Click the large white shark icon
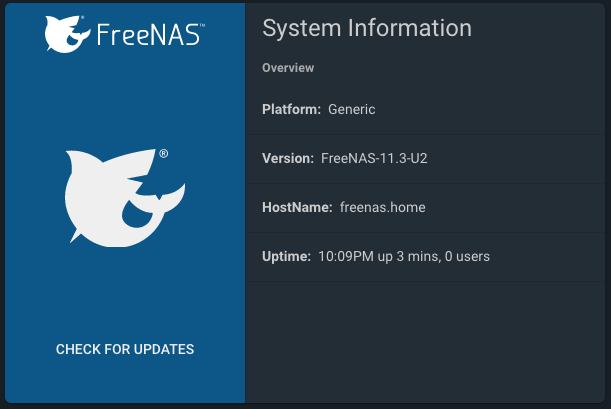 125,198
